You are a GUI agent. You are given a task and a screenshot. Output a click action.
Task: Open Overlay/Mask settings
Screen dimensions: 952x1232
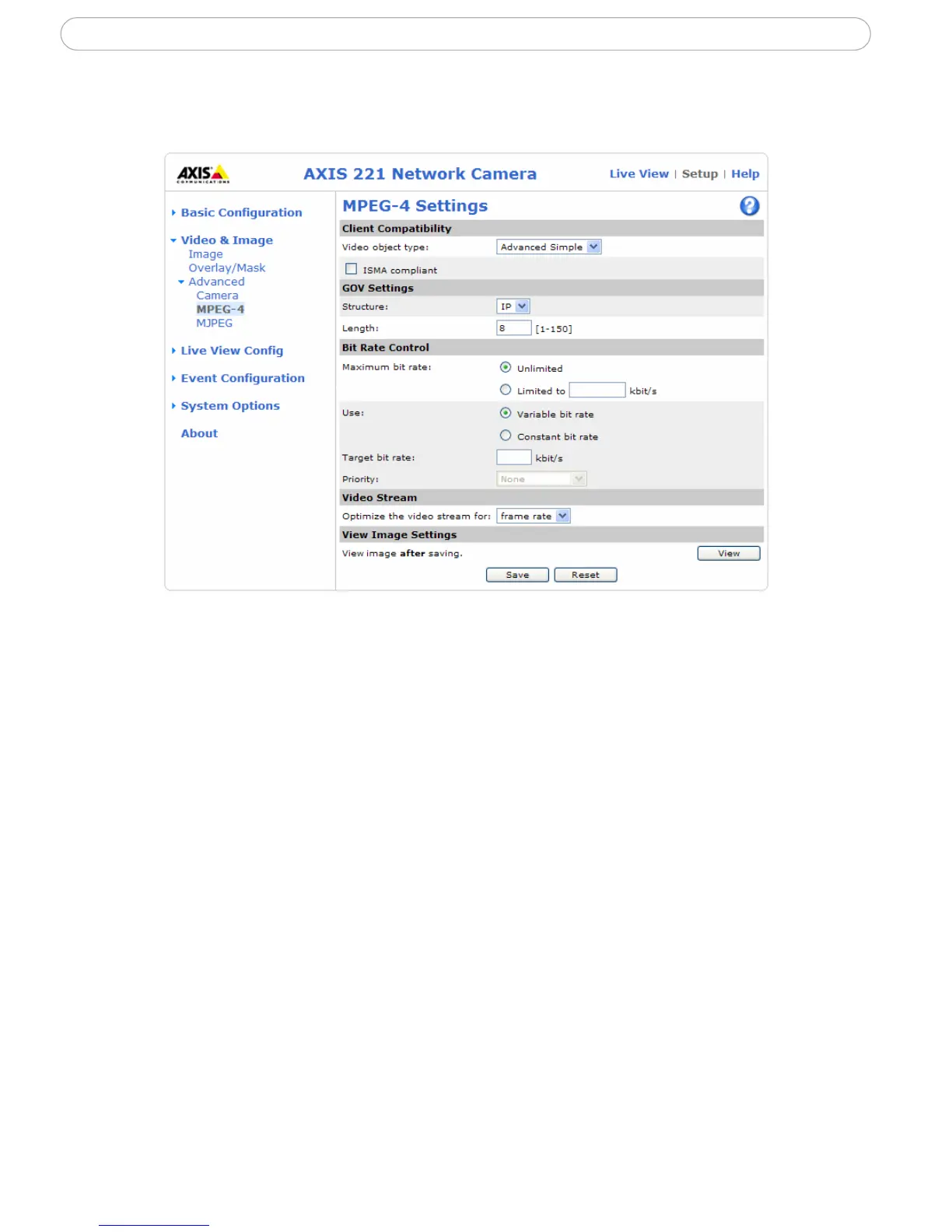(x=226, y=268)
